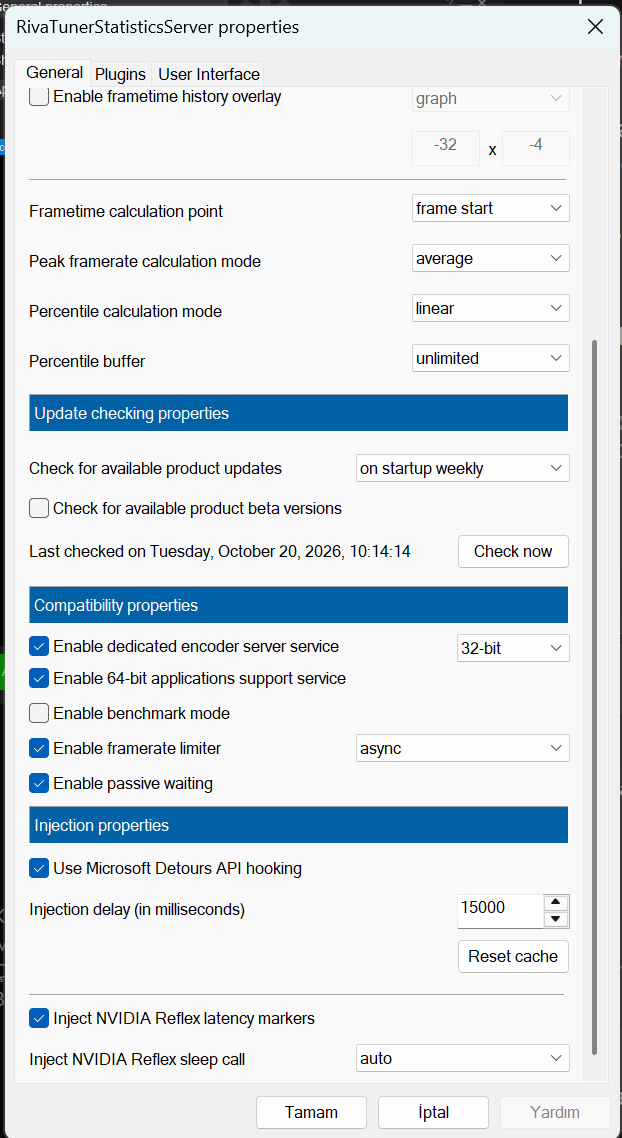Click the Percentile calculation mode label

coord(126,312)
